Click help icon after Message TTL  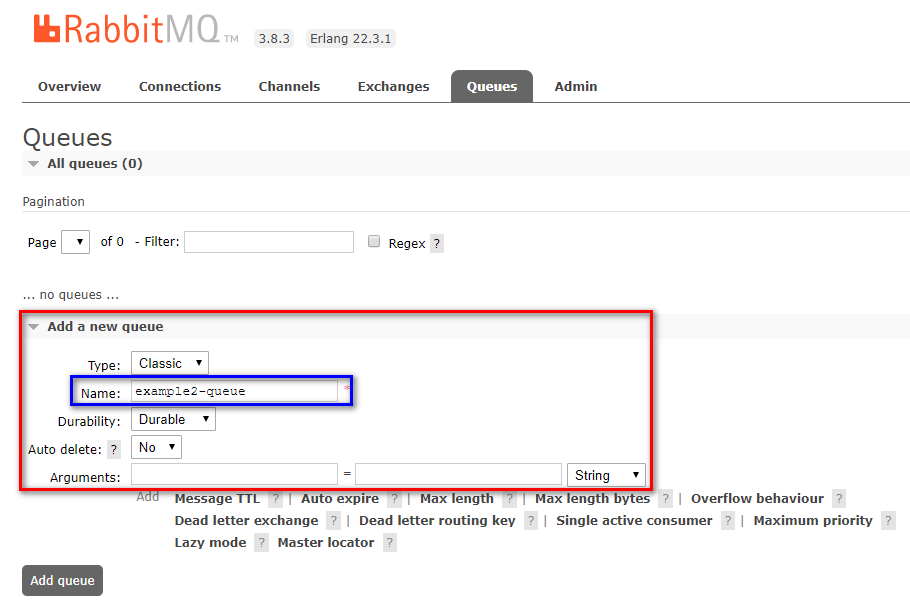pyautogui.click(x=275, y=499)
